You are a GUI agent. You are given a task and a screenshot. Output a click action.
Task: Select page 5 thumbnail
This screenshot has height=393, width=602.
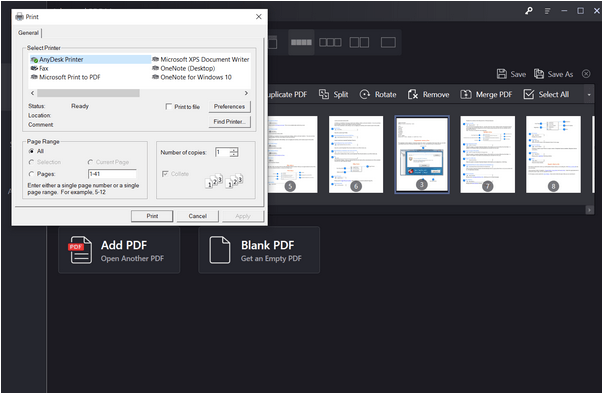(x=293, y=154)
